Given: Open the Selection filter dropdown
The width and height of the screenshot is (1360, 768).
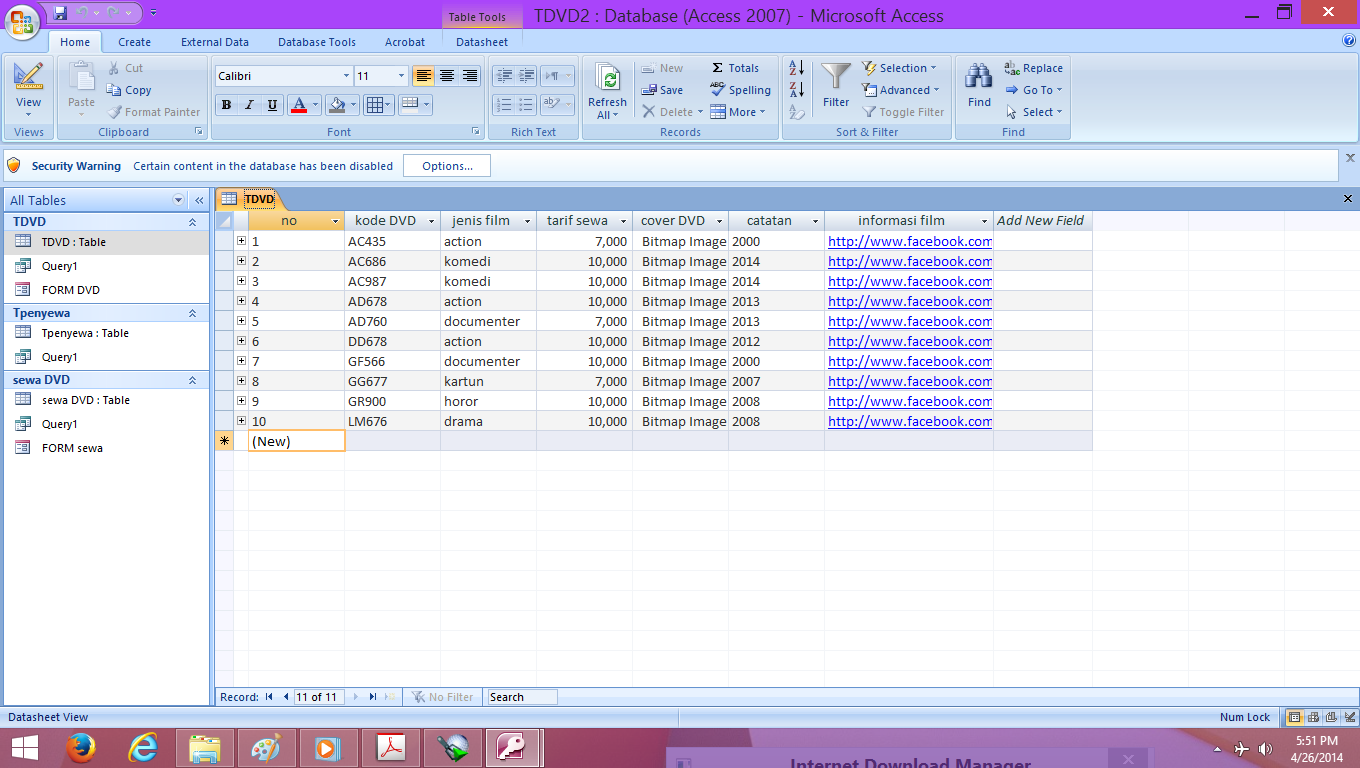Looking at the screenshot, I should [x=900, y=68].
